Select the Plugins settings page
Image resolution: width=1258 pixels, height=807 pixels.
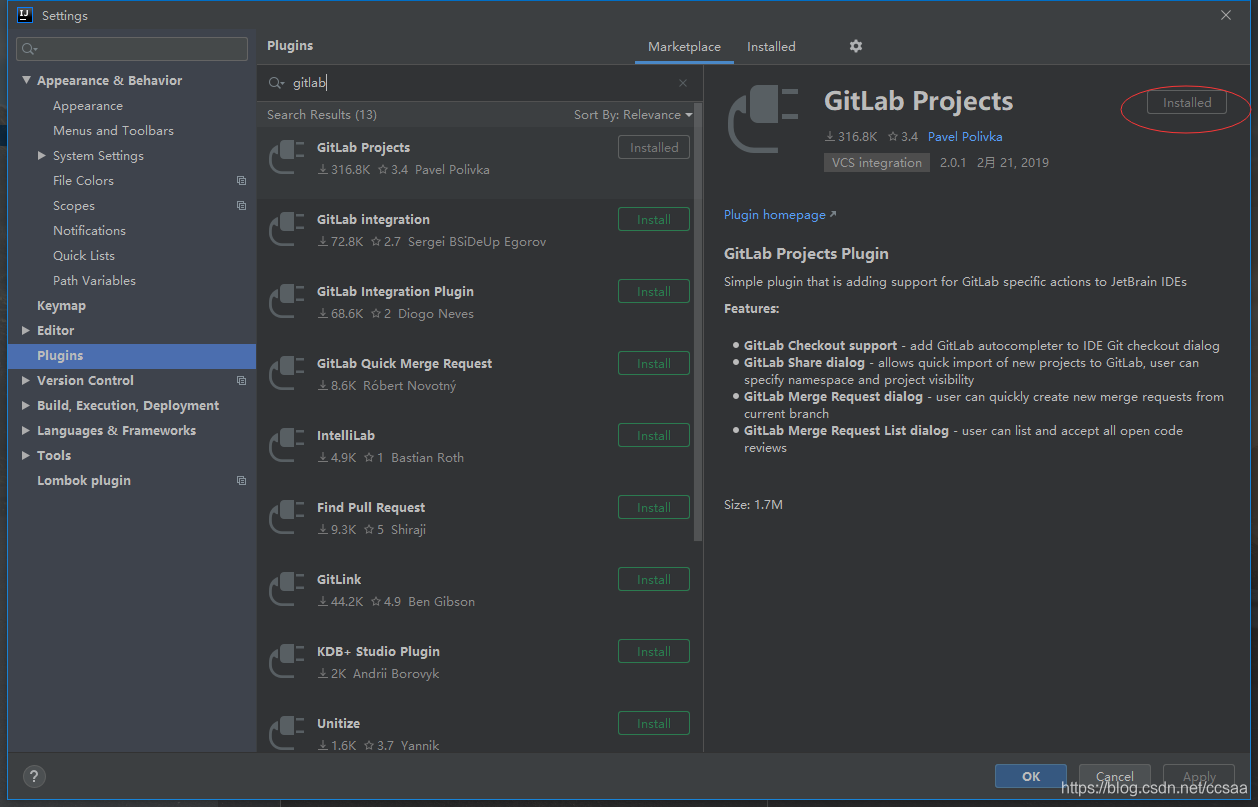click(x=132, y=356)
